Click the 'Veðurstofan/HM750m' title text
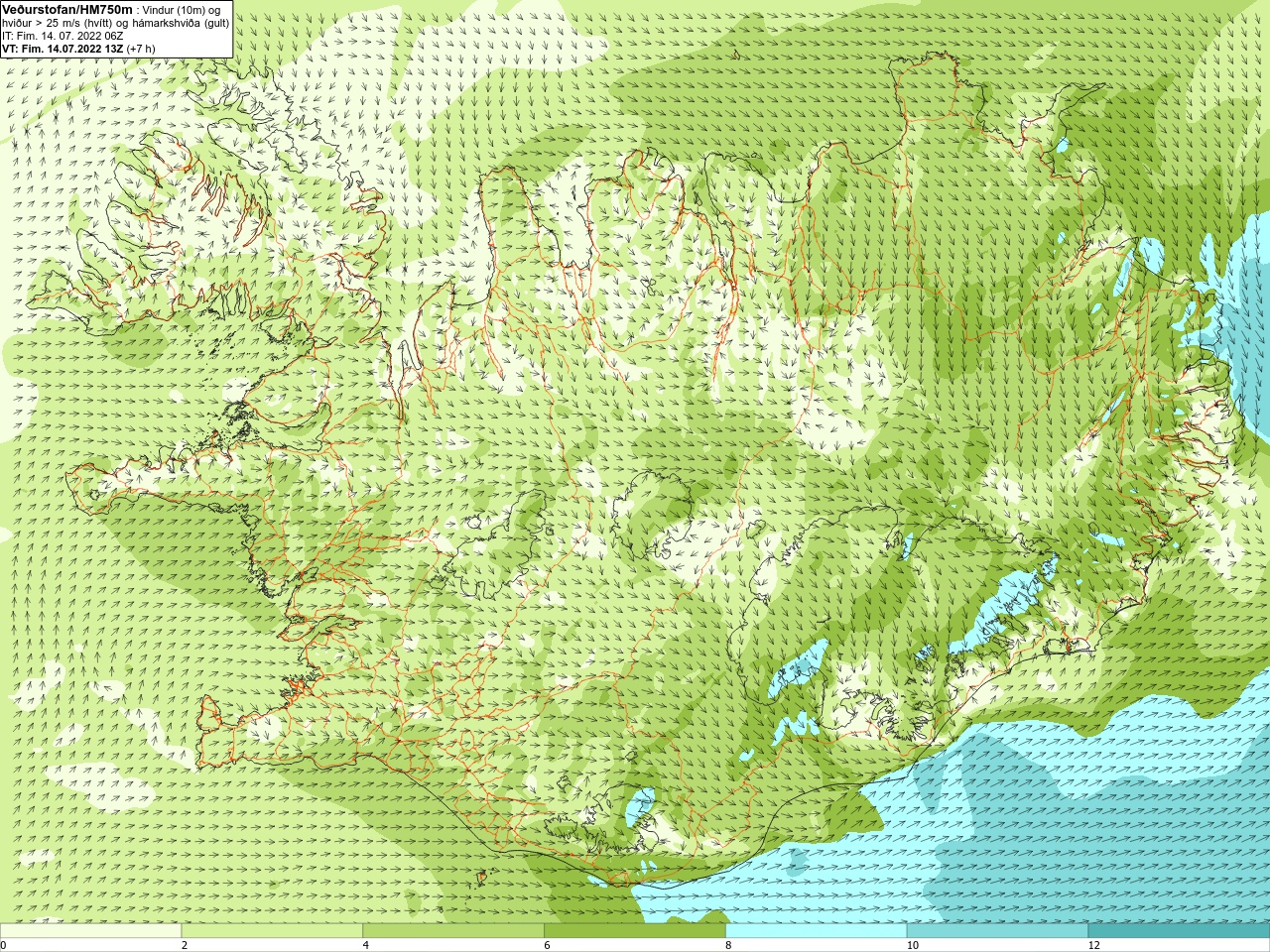Image resolution: width=1270 pixels, height=952 pixels. coord(67,9)
